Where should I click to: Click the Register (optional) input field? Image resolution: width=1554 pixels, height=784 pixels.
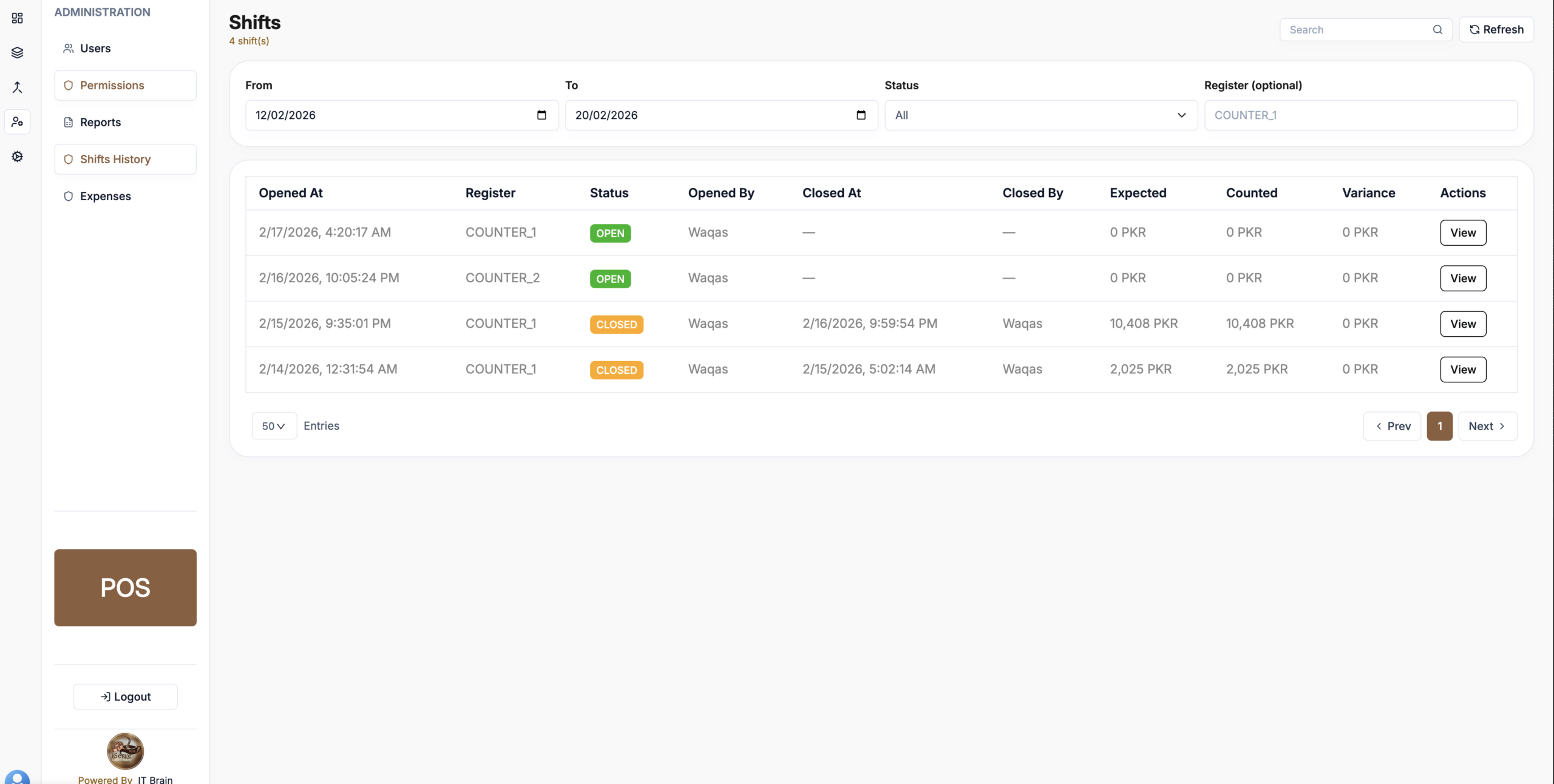pos(1360,115)
